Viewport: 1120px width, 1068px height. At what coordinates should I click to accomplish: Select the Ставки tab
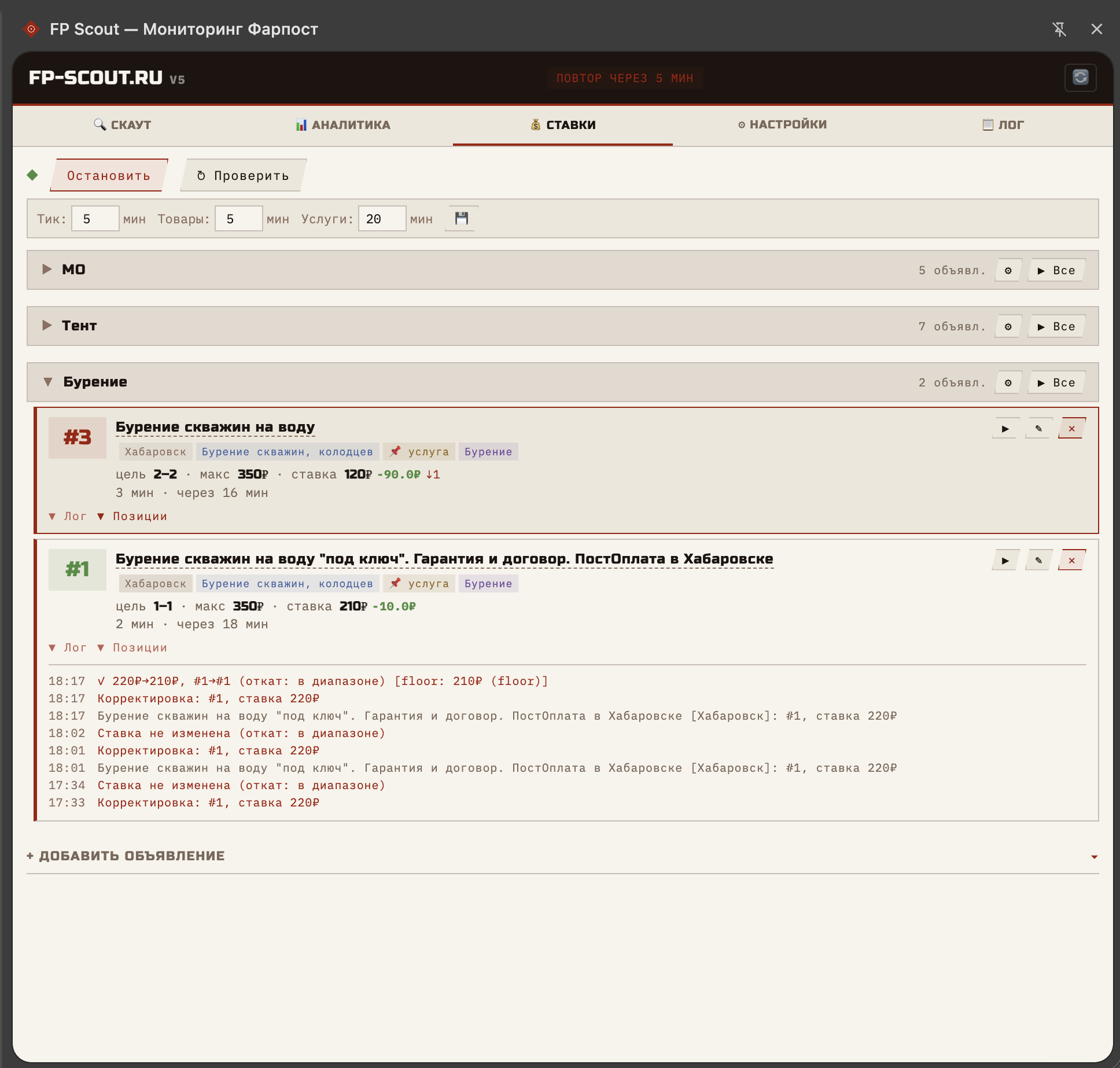pyautogui.click(x=563, y=125)
